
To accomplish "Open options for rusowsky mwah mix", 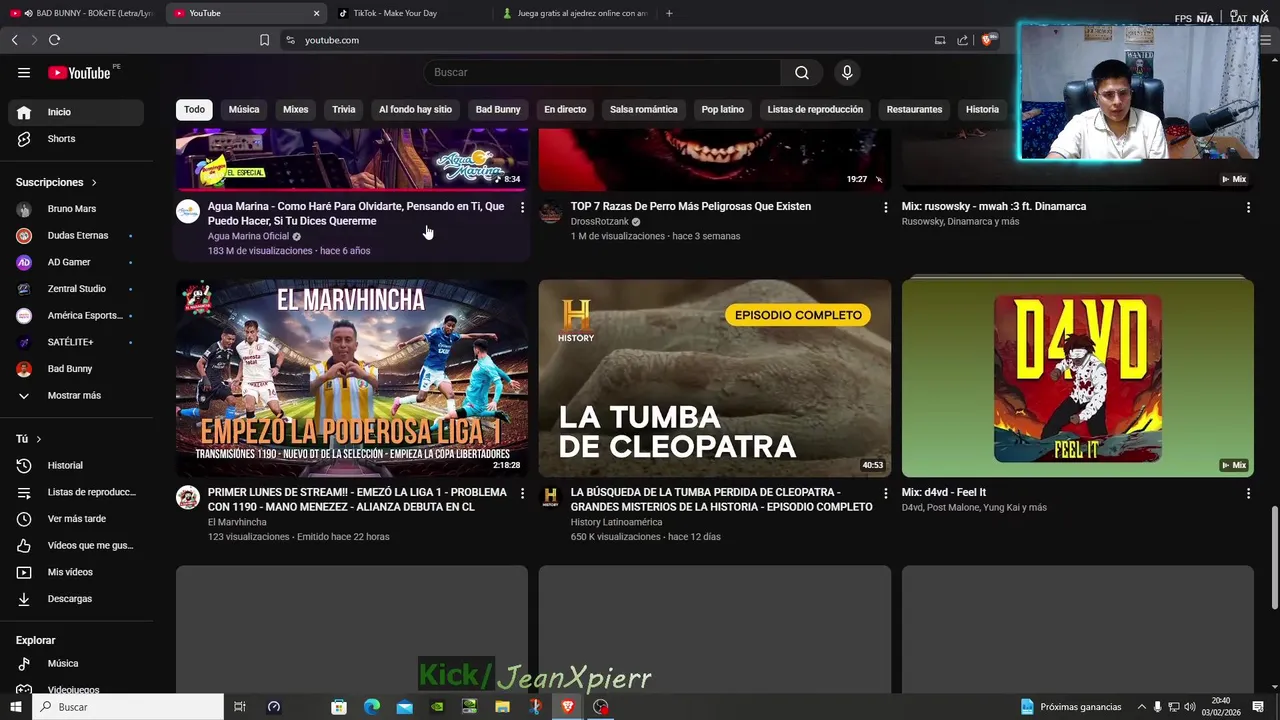I will [x=1248, y=207].
